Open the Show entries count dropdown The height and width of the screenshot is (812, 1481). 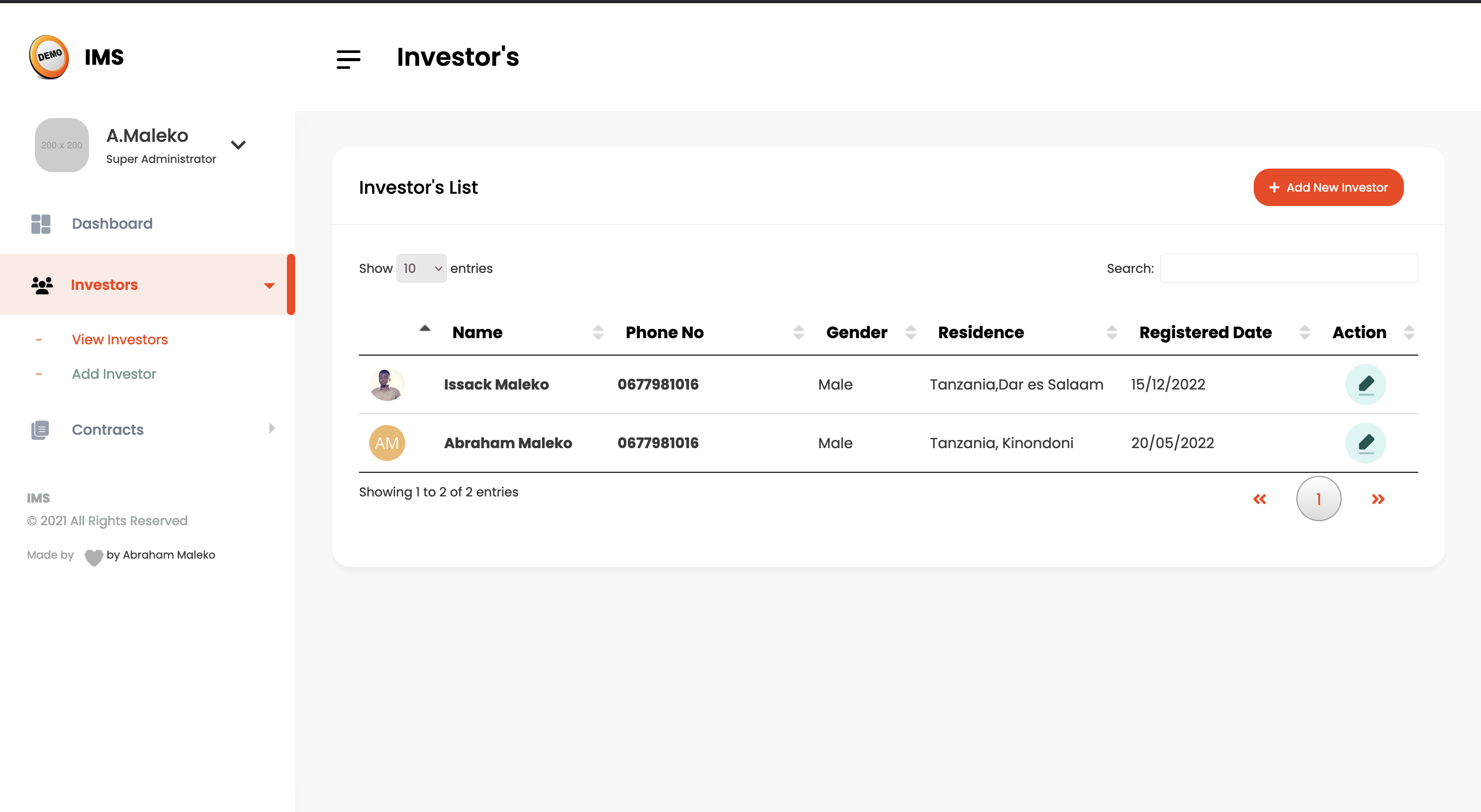click(421, 268)
